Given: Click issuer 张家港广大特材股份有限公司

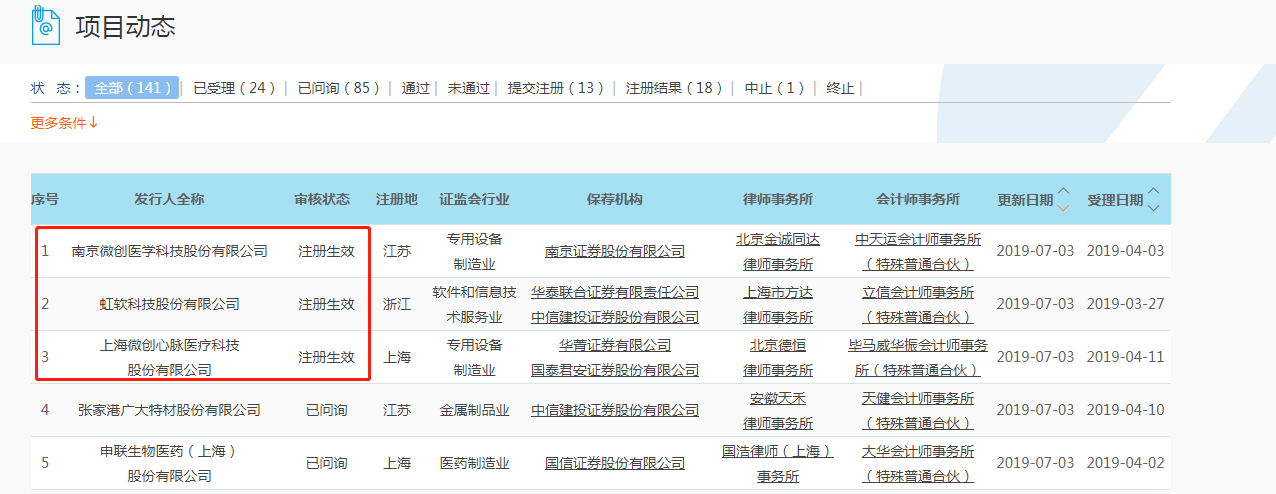Looking at the screenshot, I should pos(170,410).
